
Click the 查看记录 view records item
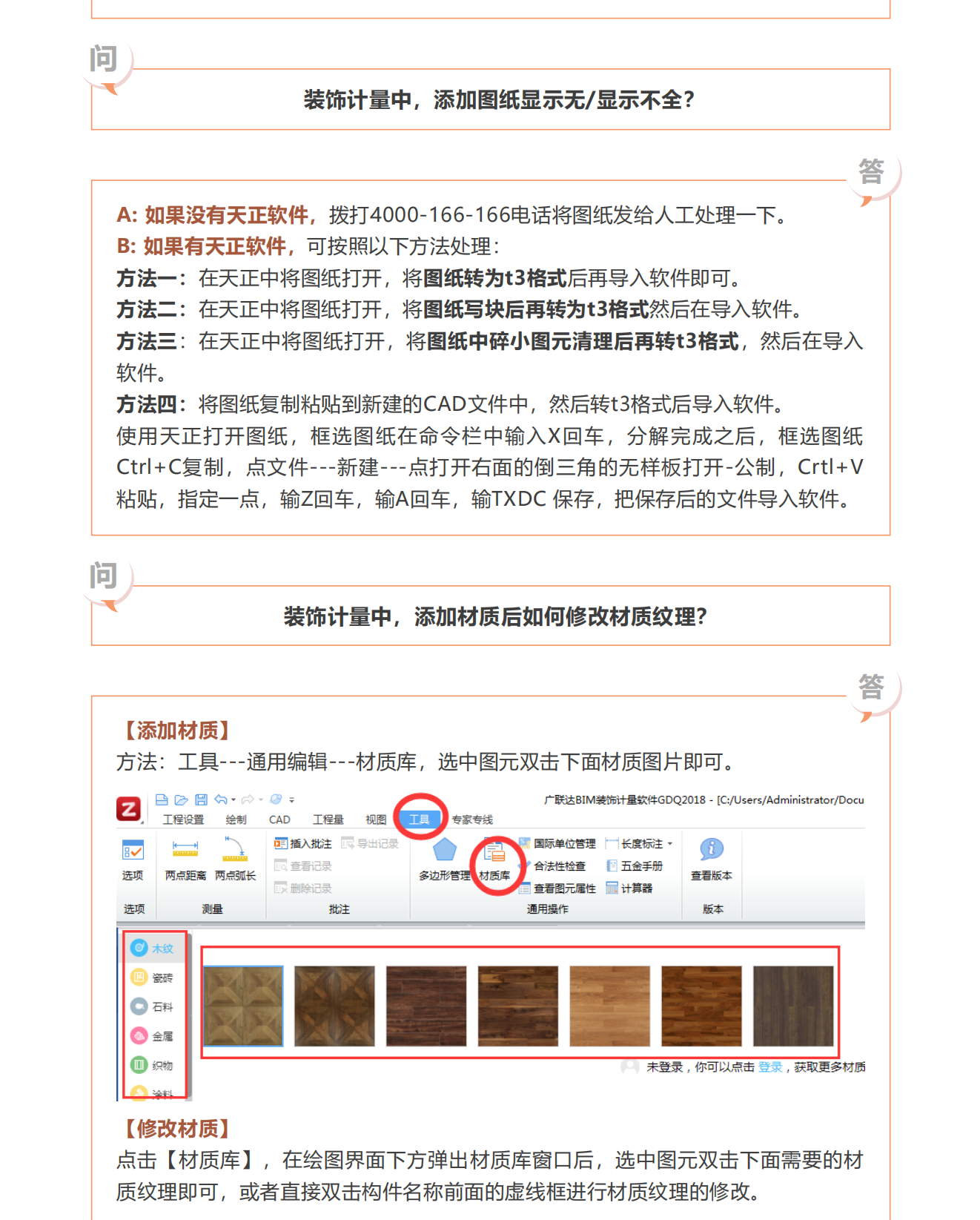click(302, 866)
